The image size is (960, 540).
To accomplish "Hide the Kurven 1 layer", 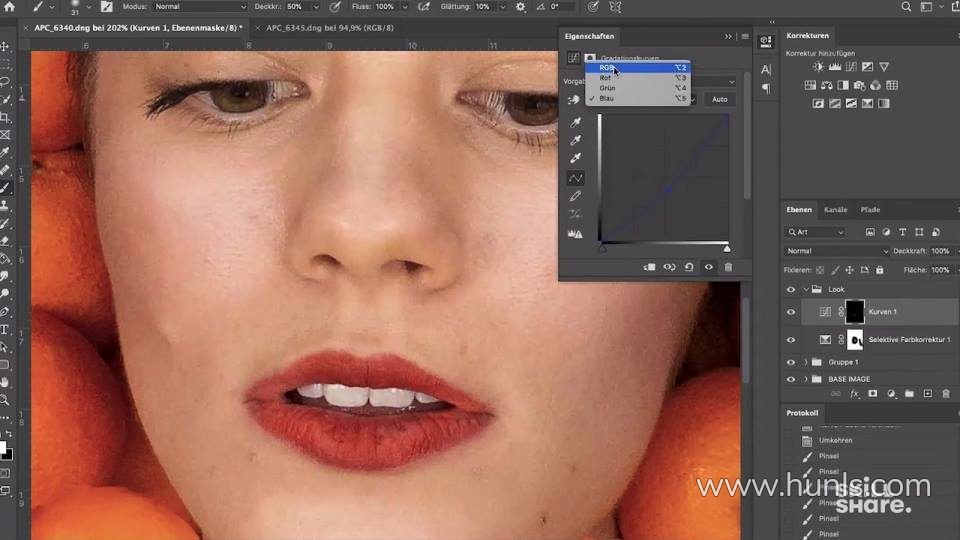I will click(790, 312).
